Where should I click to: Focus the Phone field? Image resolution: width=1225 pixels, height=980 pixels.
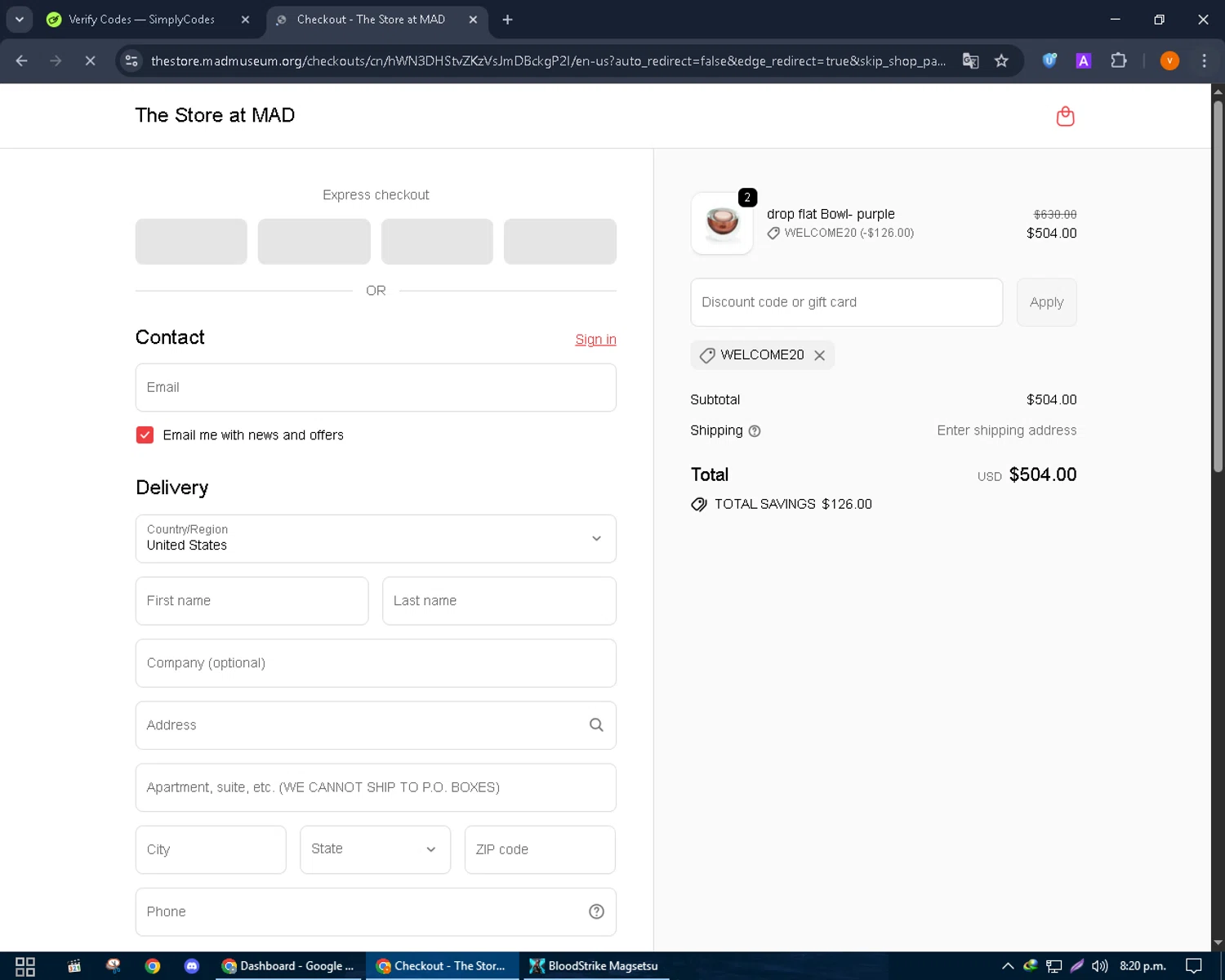376,911
